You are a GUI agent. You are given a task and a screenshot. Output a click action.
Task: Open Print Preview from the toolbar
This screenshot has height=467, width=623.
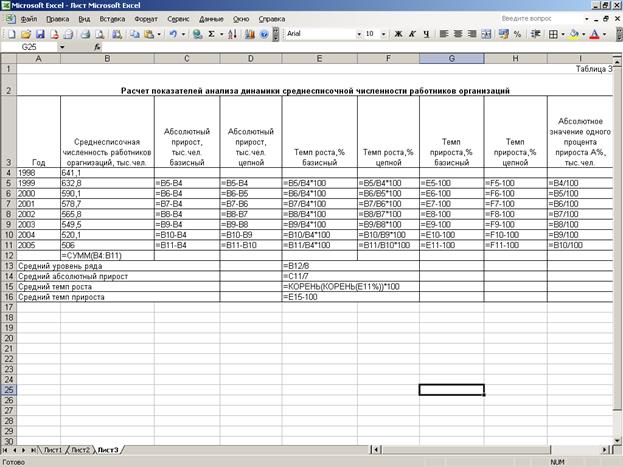pos(99,34)
